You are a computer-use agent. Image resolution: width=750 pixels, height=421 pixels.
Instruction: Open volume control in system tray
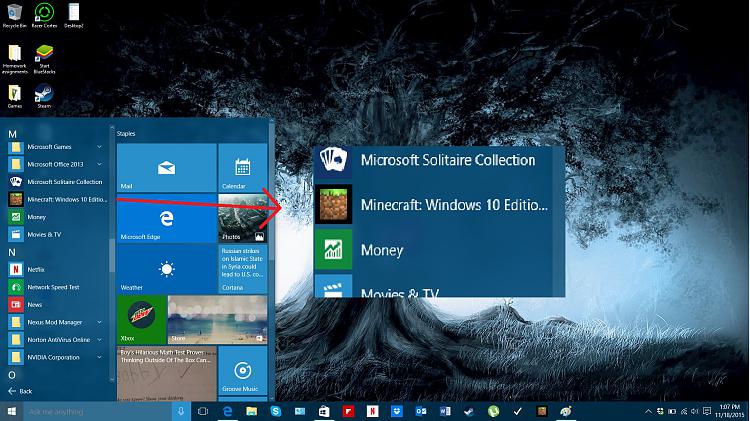pos(695,411)
